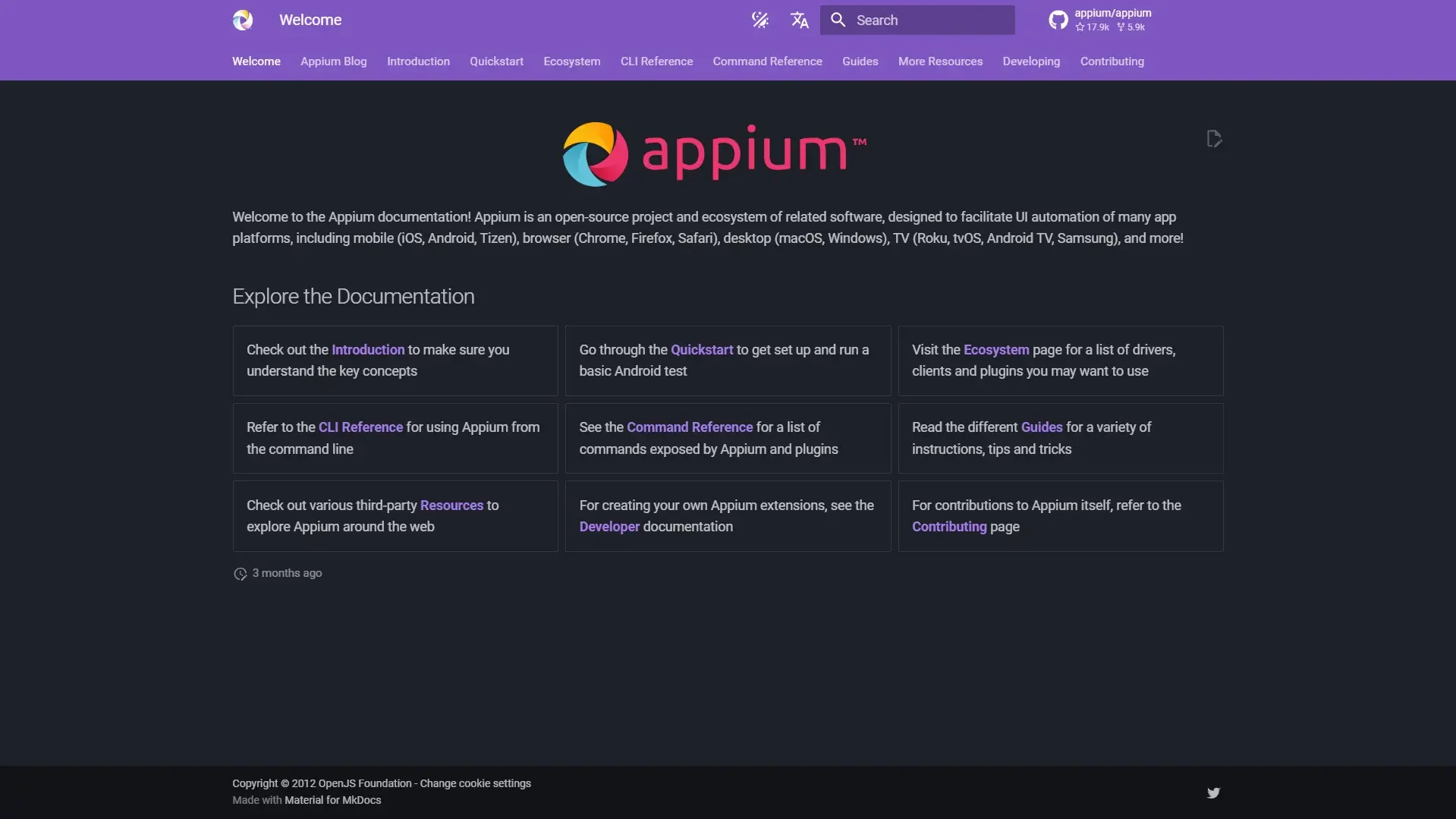This screenshot has width=1456, height=819.
Task: Open the Ecosystem link in the card
Action: click(996, 350)
